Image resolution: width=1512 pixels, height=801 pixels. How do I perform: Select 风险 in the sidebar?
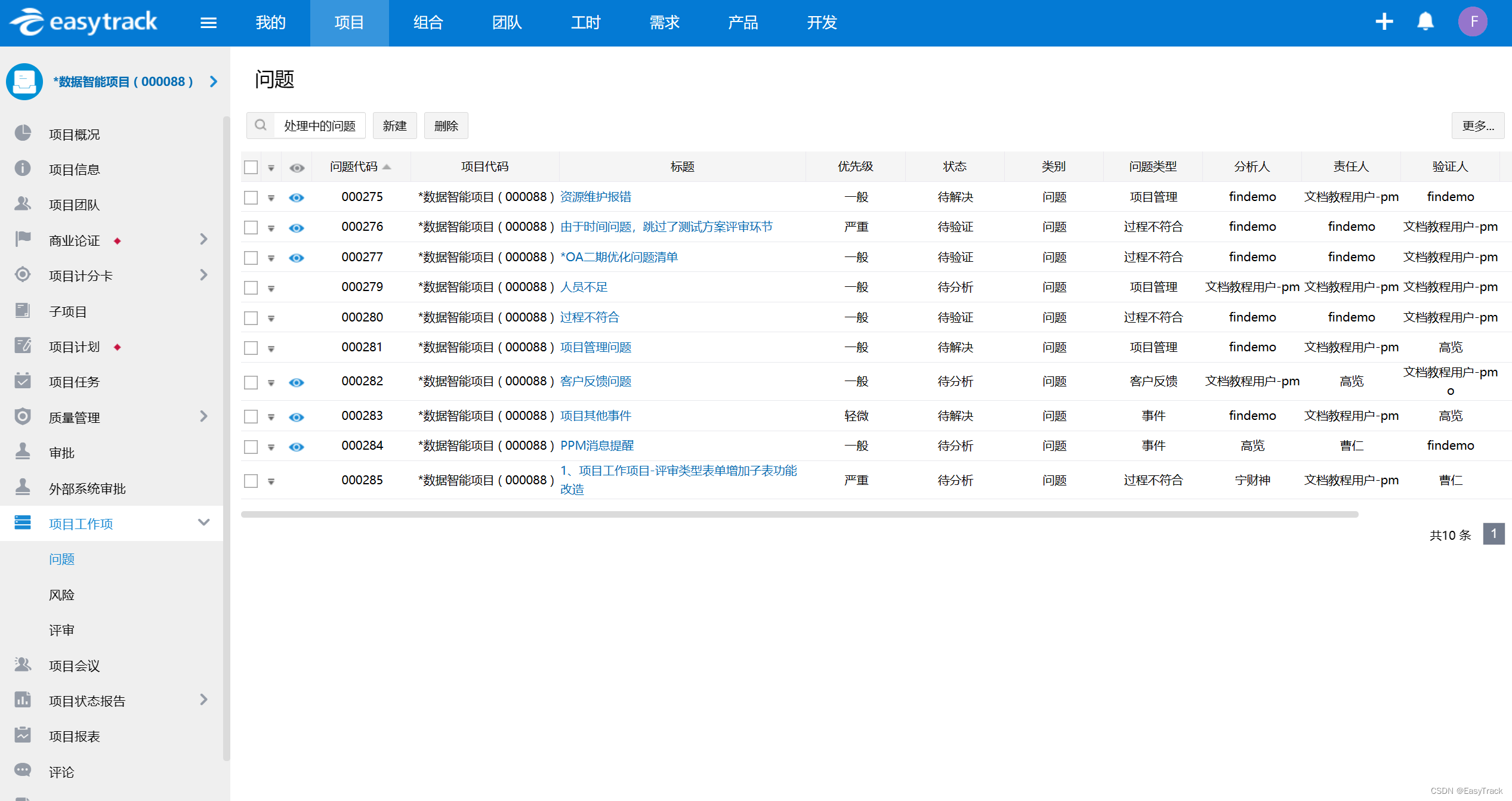click(61, 595)
